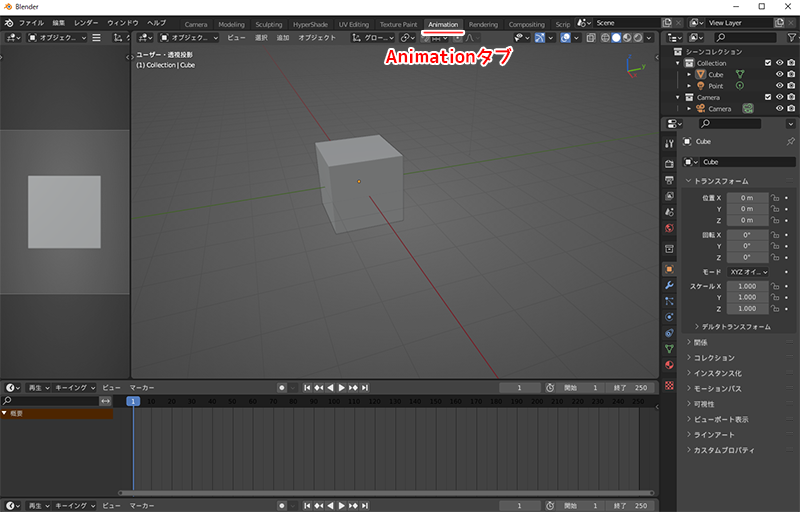
Task: Open the マーカー menu in upper timeline
Action: pyautogui.click(x=142, y=387)
